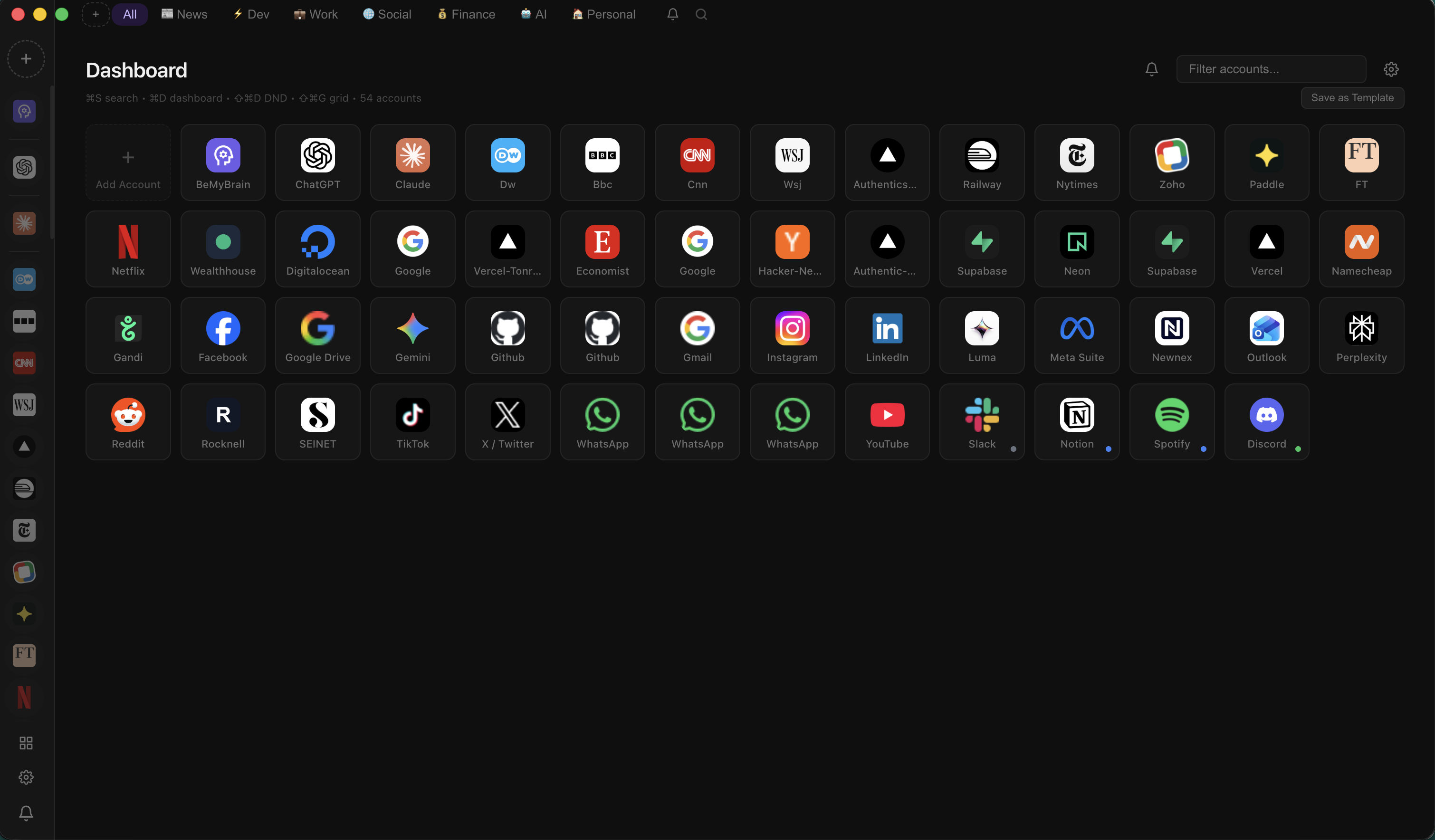Switch to the Personal tab
This screenshot has height=840, width=1435.
[604, 14]
